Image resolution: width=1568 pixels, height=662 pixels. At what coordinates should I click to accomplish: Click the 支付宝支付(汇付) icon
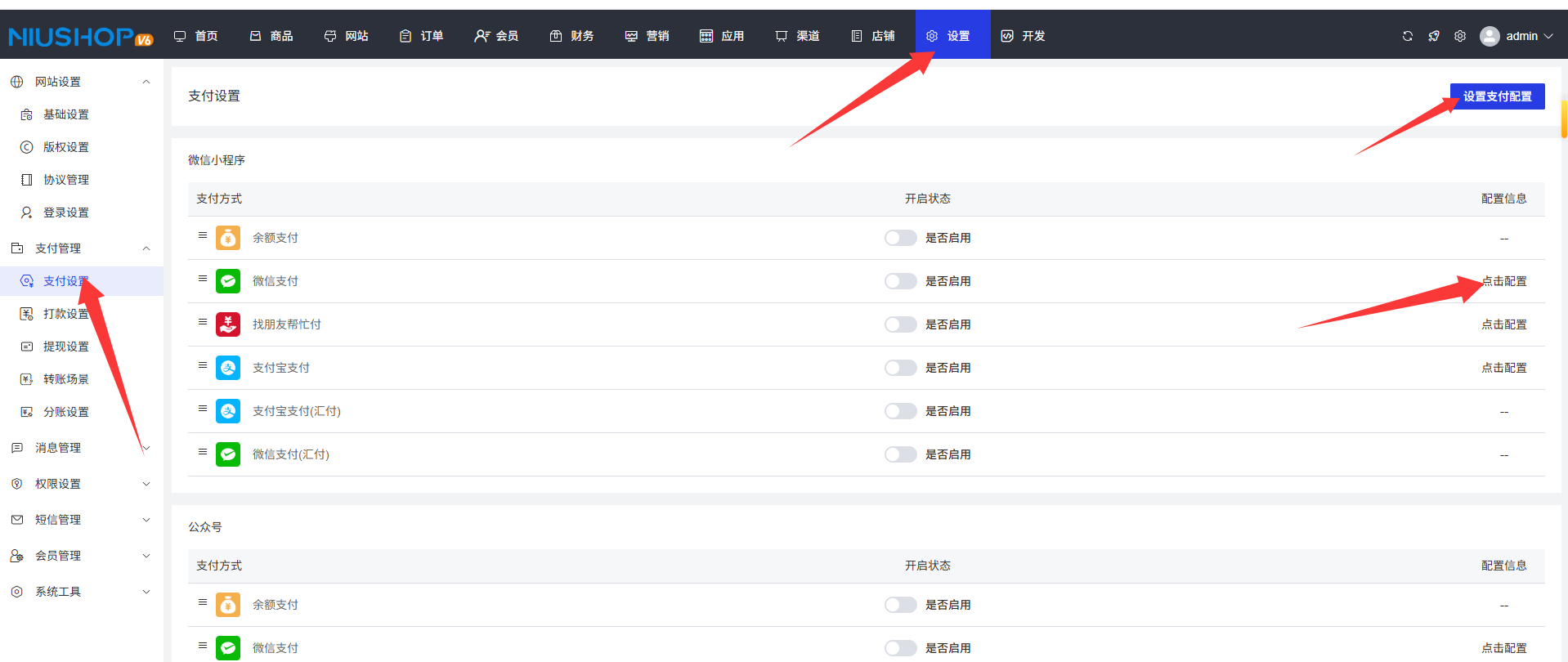pyautogui.click(x=228, y=411)
